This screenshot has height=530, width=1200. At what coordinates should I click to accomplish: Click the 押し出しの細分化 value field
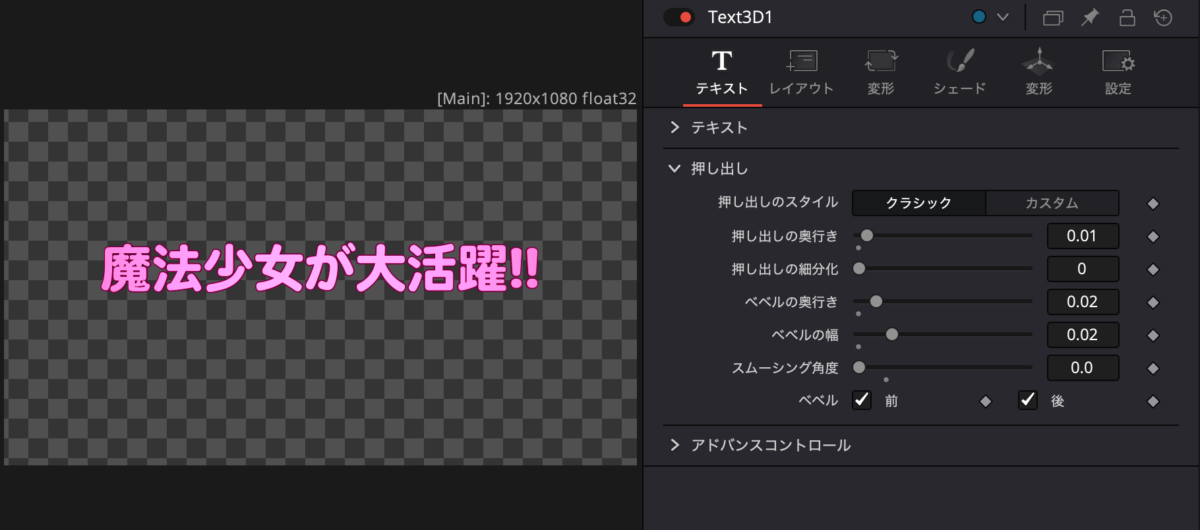tap(1083, 269)
